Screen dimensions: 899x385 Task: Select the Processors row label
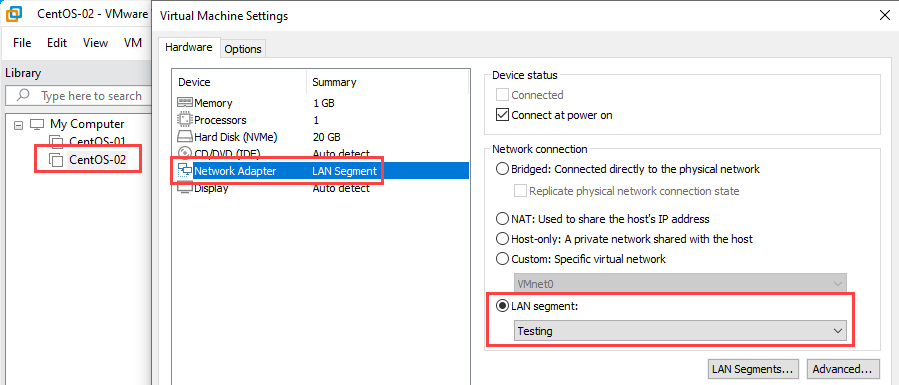pyautogui.click(x=220, y=120)
